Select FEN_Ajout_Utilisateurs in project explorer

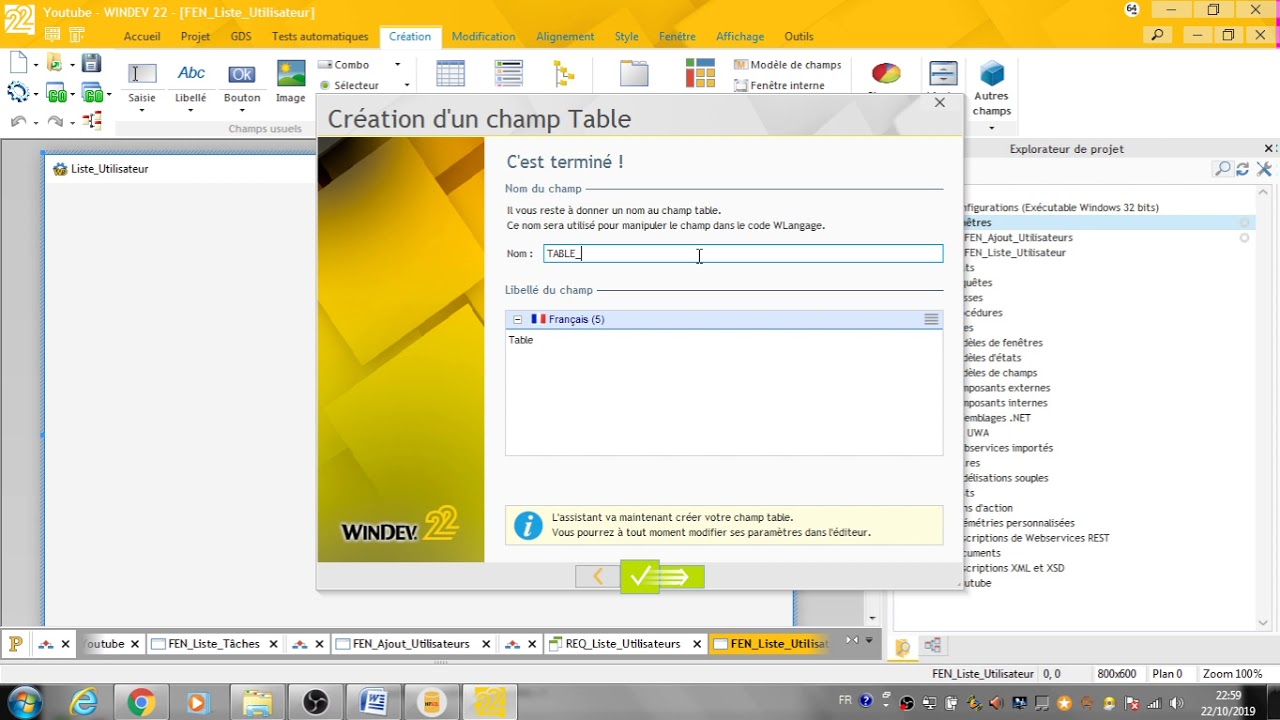click(1018, 238)
